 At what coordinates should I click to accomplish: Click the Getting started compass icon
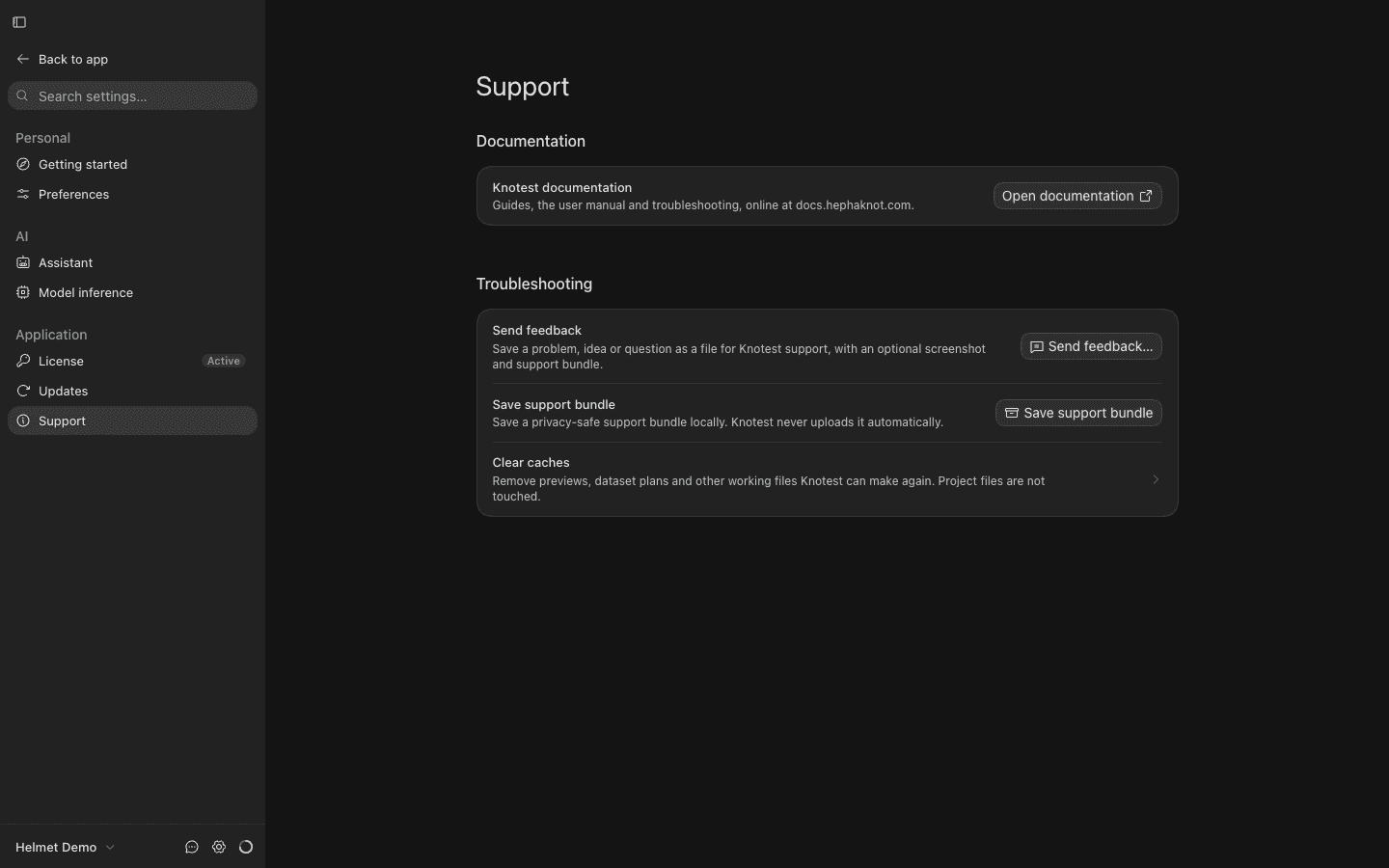point(23,164)
